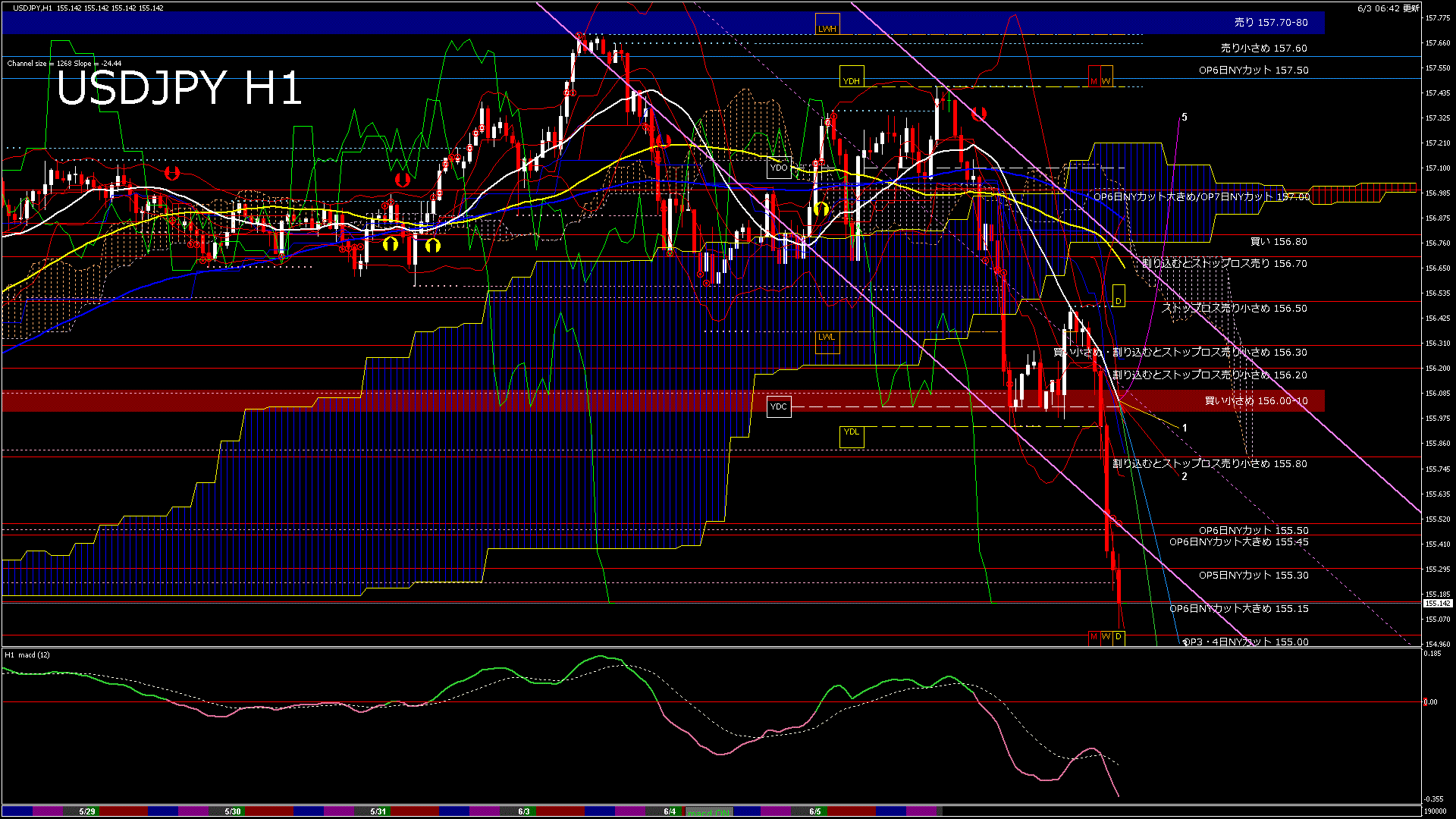1456x819 pixels.
Task: Click the USDJPY,H1 chart header text
Action: click(33, 8)
